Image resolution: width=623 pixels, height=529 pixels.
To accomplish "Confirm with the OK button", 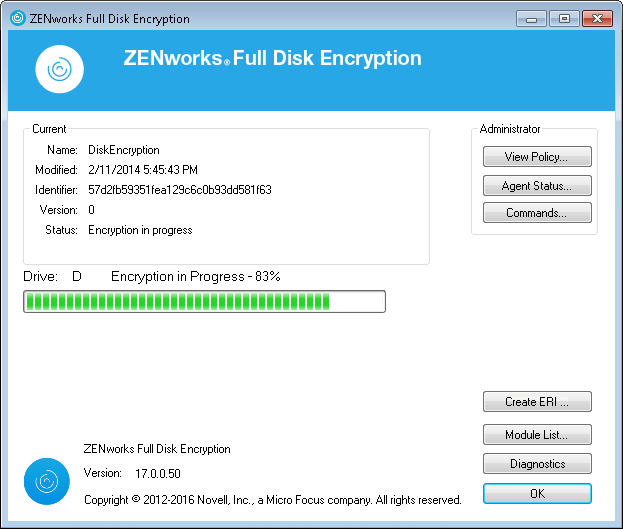I will 537,494.
